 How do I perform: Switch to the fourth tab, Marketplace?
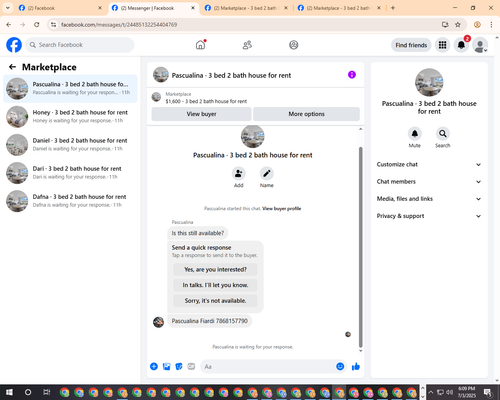tap(339, 8)
